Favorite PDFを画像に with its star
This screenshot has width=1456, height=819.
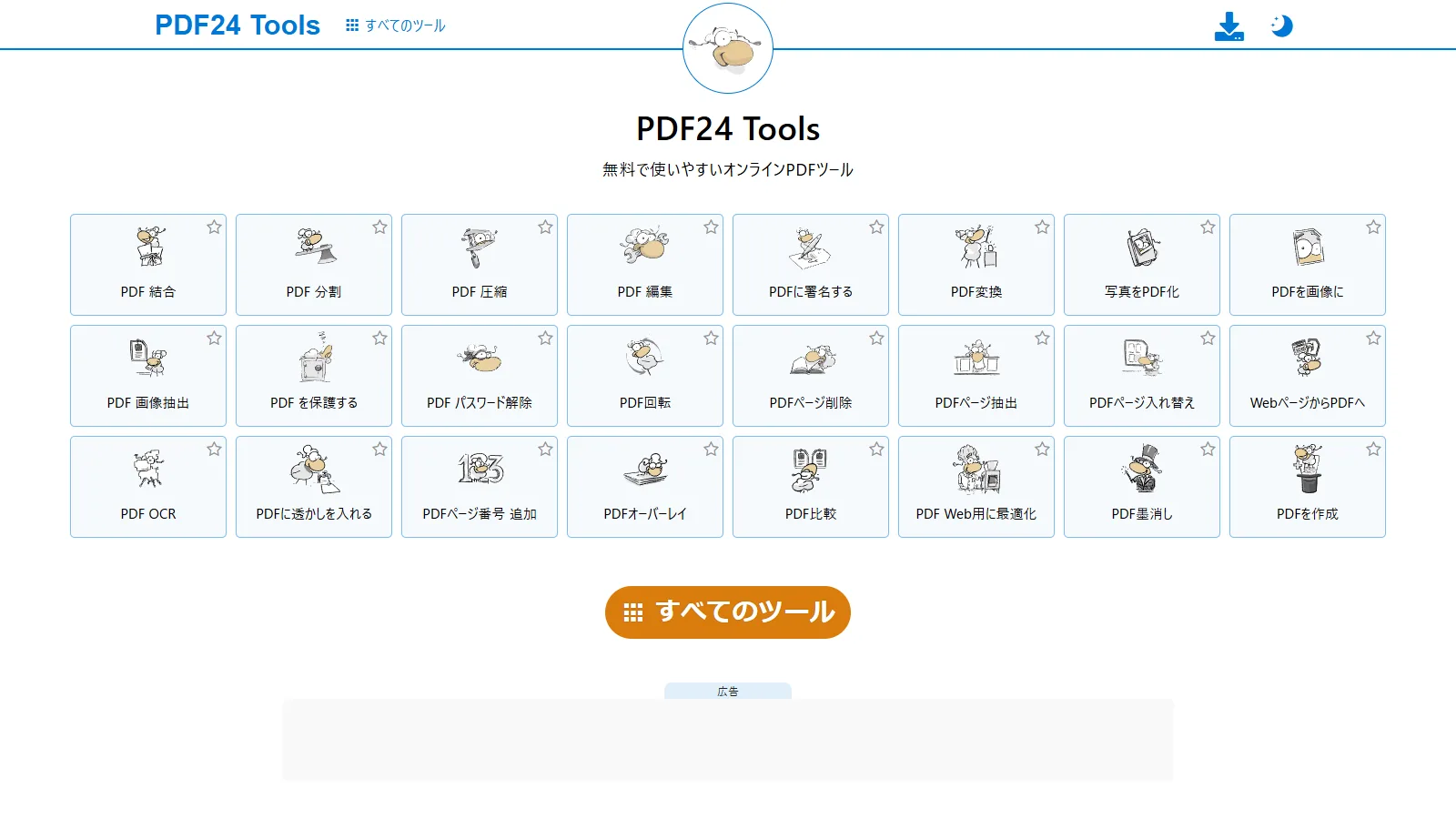[x=1373, y=227]
